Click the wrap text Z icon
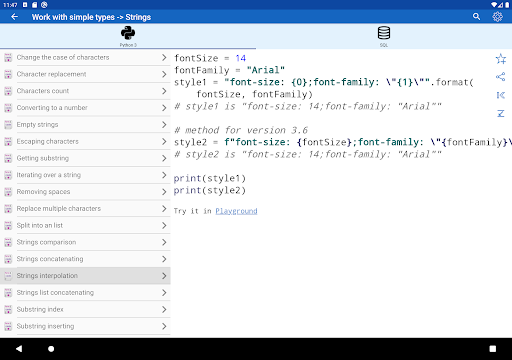 click(x=500, y=114)
